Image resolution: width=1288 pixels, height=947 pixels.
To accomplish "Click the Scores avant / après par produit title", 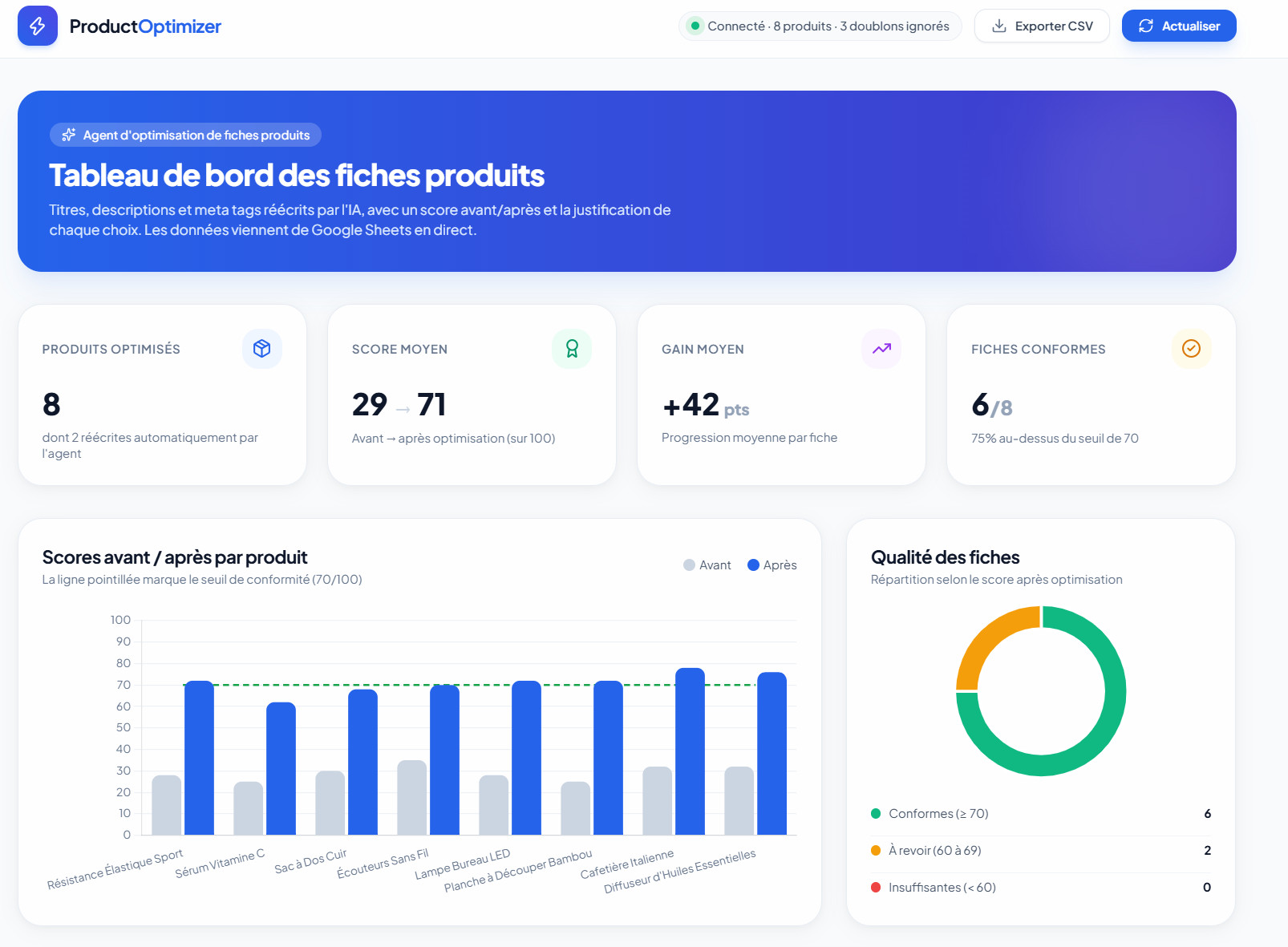I will [x=175, y=557].
